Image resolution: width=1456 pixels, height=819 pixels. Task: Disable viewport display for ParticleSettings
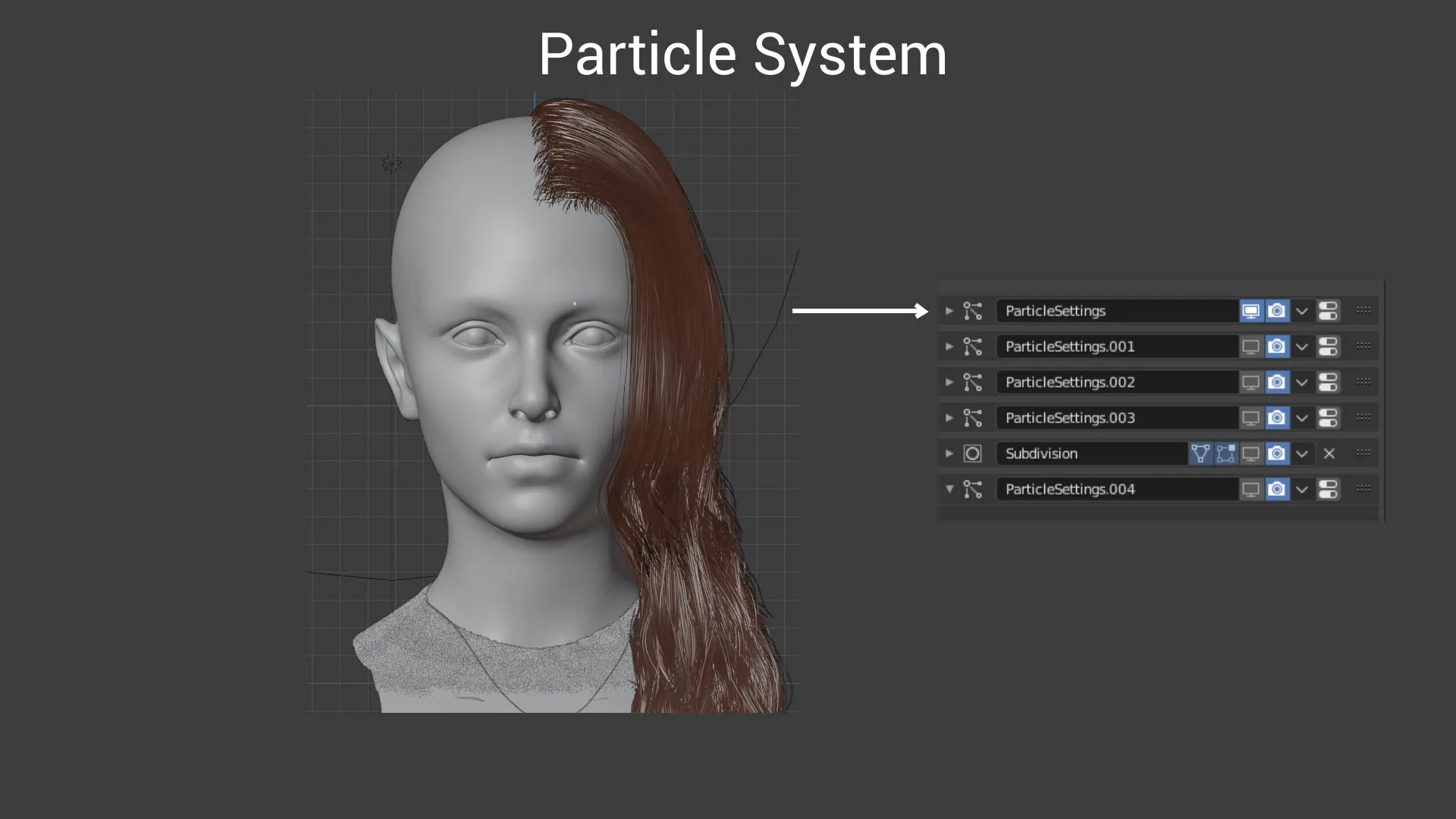1250,311
